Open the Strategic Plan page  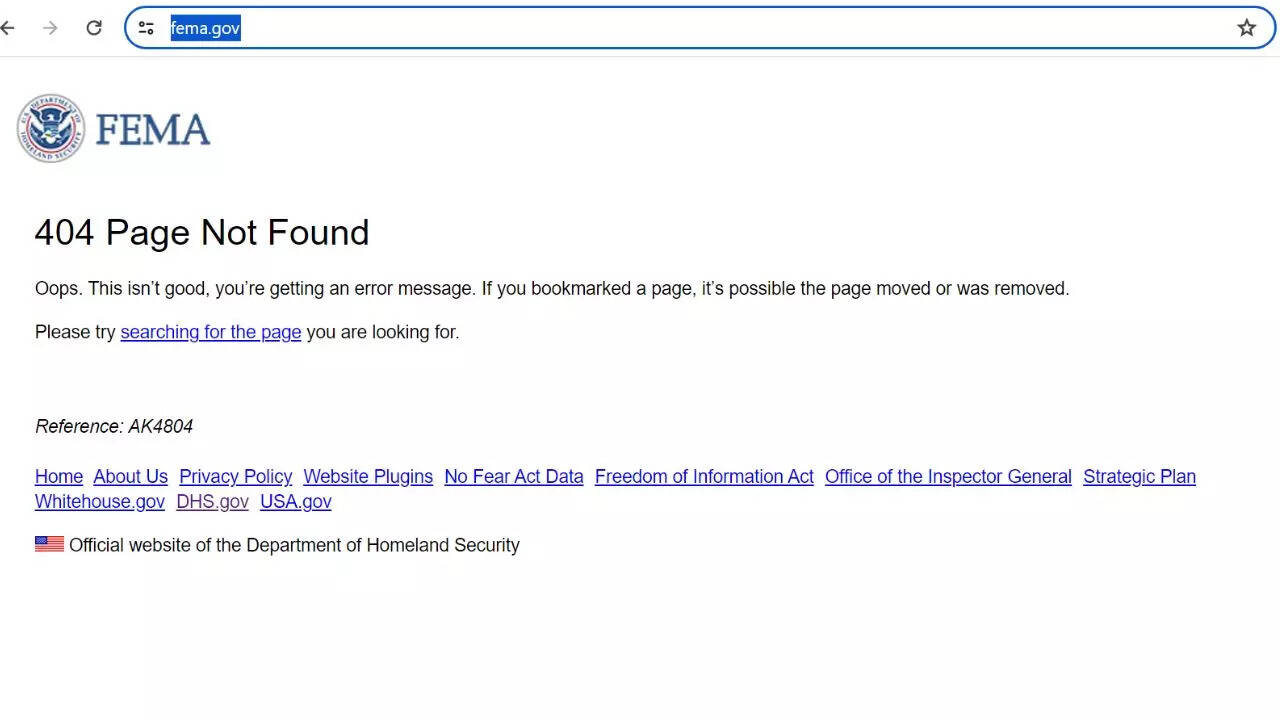[x=1139, y=477]
